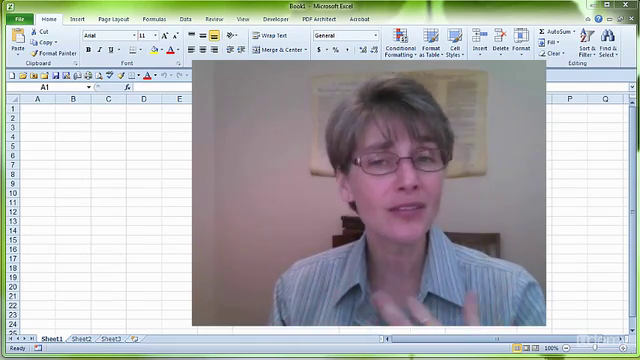Switch to the Developer tab
Image resolution: width=640 pixels, height=360 pixels.
[x=276, y=19]
